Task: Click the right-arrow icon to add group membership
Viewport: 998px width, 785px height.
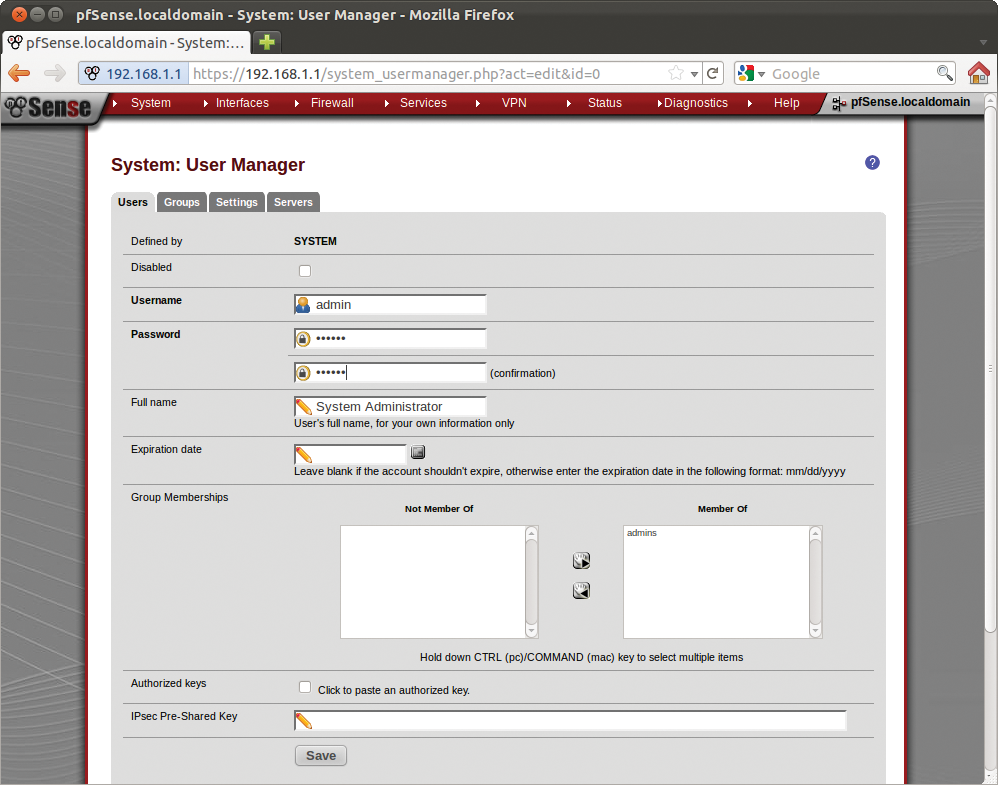Action: point(581,560)
